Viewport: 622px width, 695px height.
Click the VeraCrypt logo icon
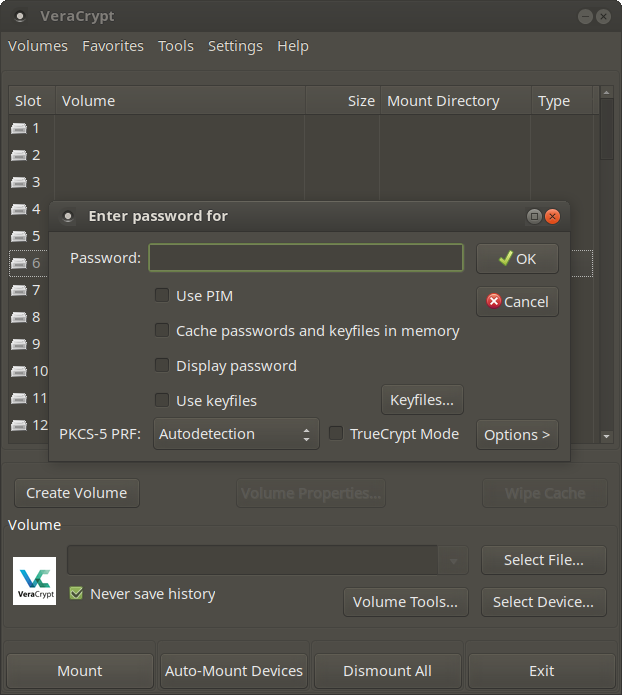(35, 581)
